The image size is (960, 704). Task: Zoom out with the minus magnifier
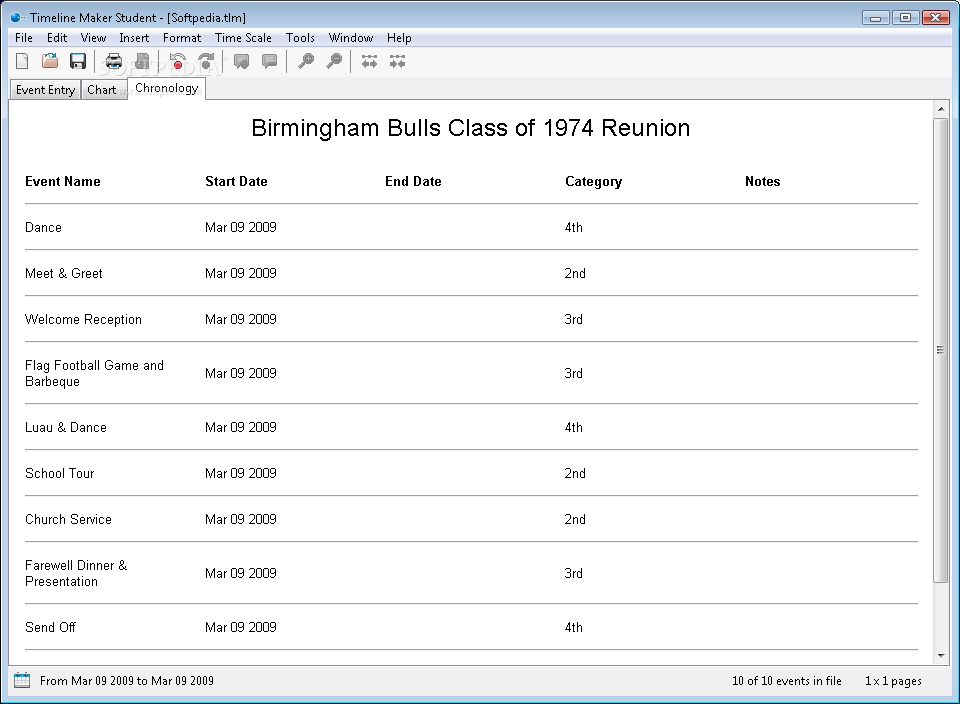[x=334, y=61]
